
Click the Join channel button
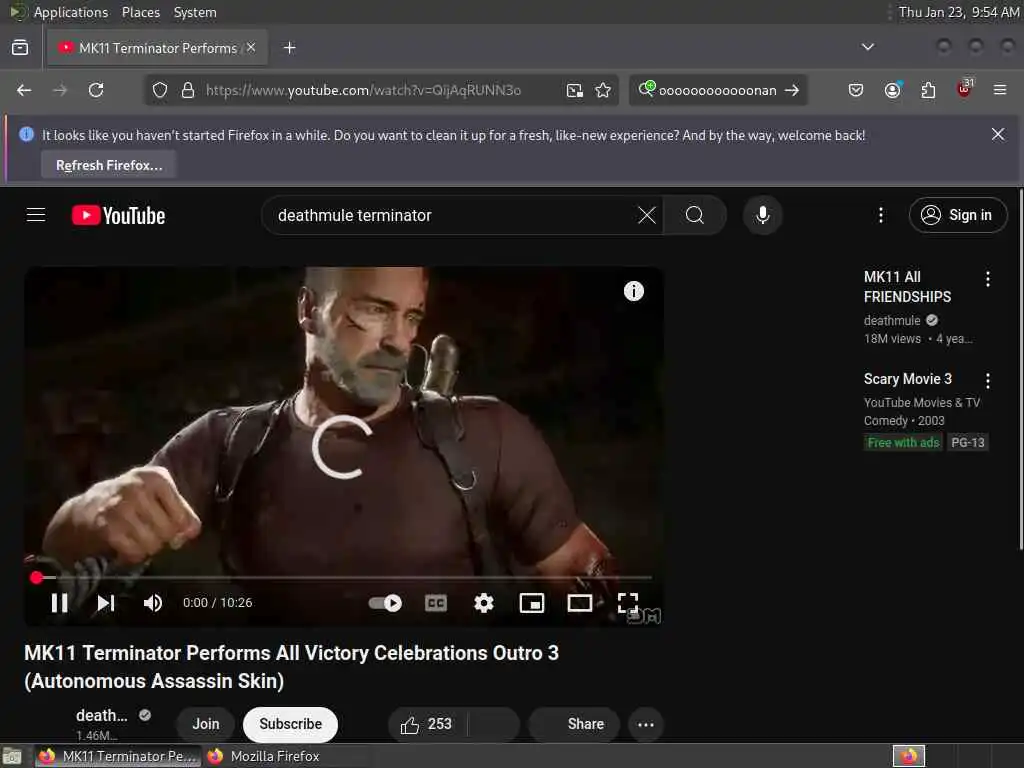(x=206, y=724)
